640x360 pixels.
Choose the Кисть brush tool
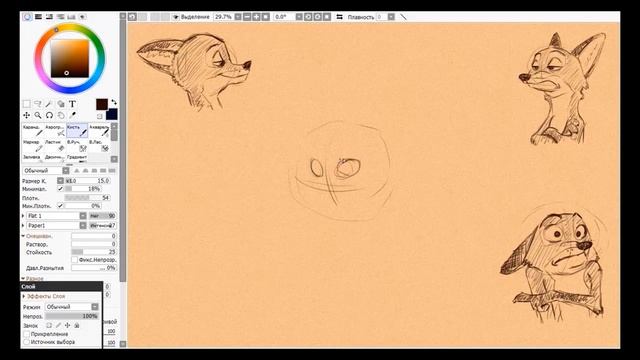pyautogui.click(x=77, y=131)
